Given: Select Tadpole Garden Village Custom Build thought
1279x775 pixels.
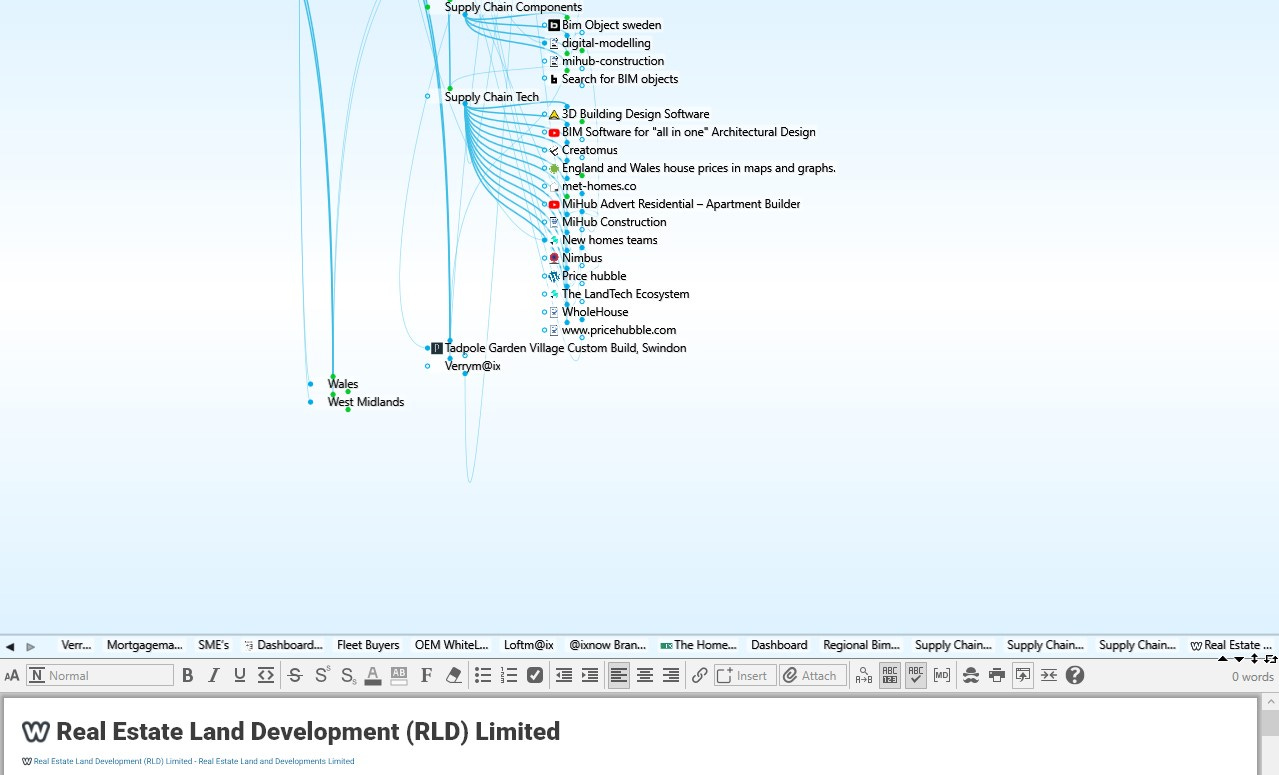Looking at the screenshot, I should tap(566, 348).
